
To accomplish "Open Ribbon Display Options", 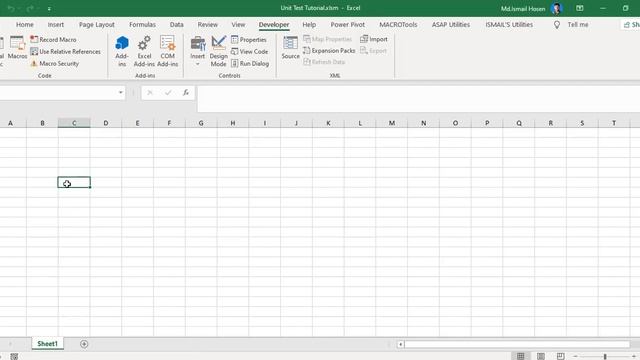I will pyautogui.click(x=580, y=8).
